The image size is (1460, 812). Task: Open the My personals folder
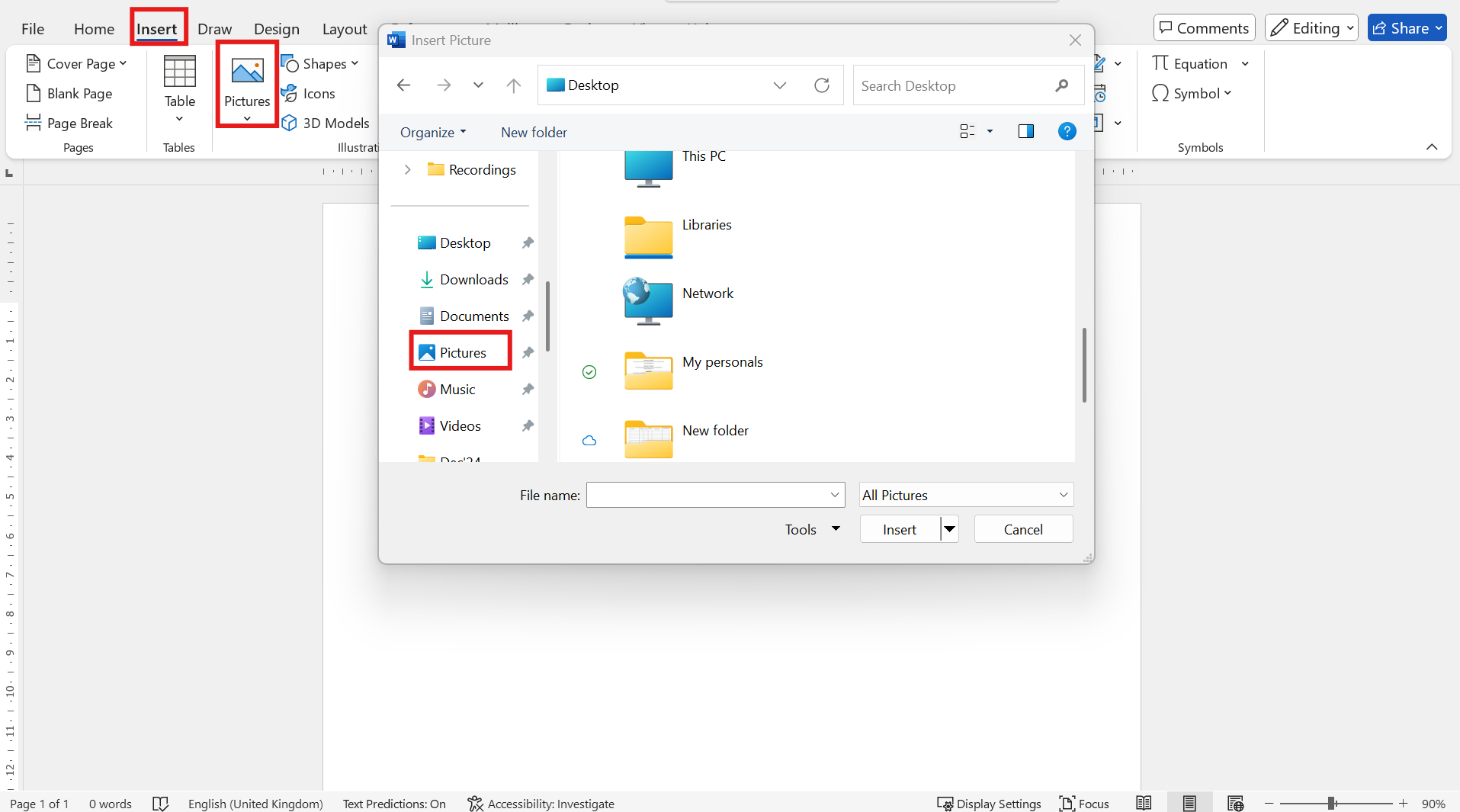pos(693,371)
